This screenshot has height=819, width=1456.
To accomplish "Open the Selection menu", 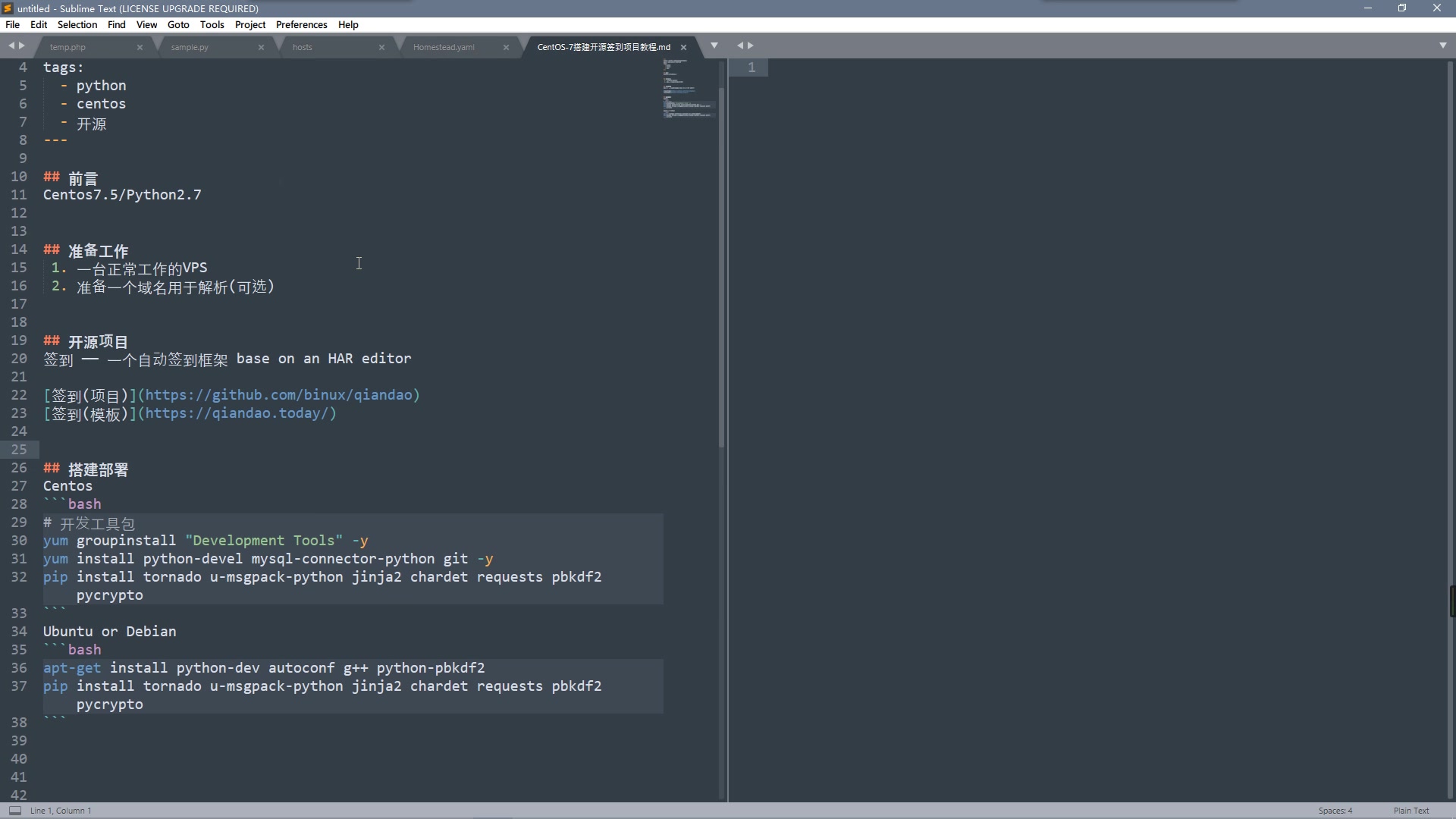I will point(77,24).
